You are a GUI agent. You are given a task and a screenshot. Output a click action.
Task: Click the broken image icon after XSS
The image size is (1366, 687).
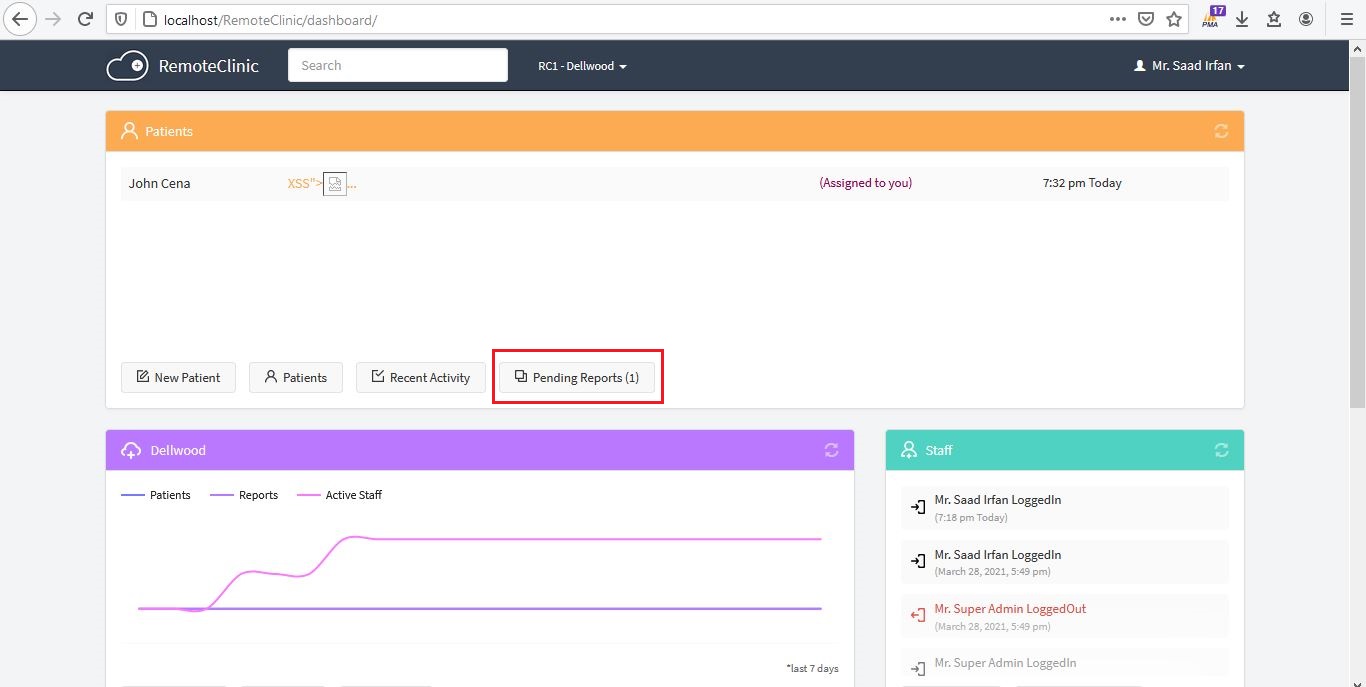coord(335,184)
